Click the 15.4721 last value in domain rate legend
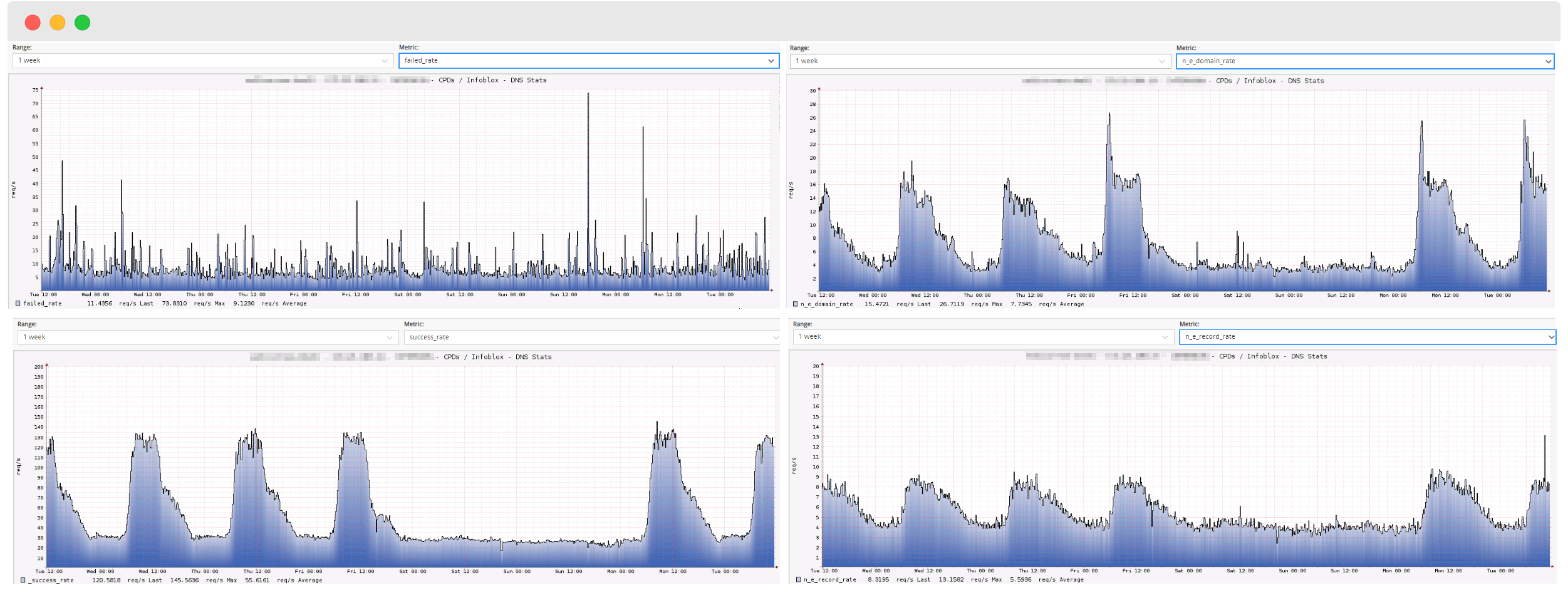The width and height of the screenshot is (1568, 593). 876,304
